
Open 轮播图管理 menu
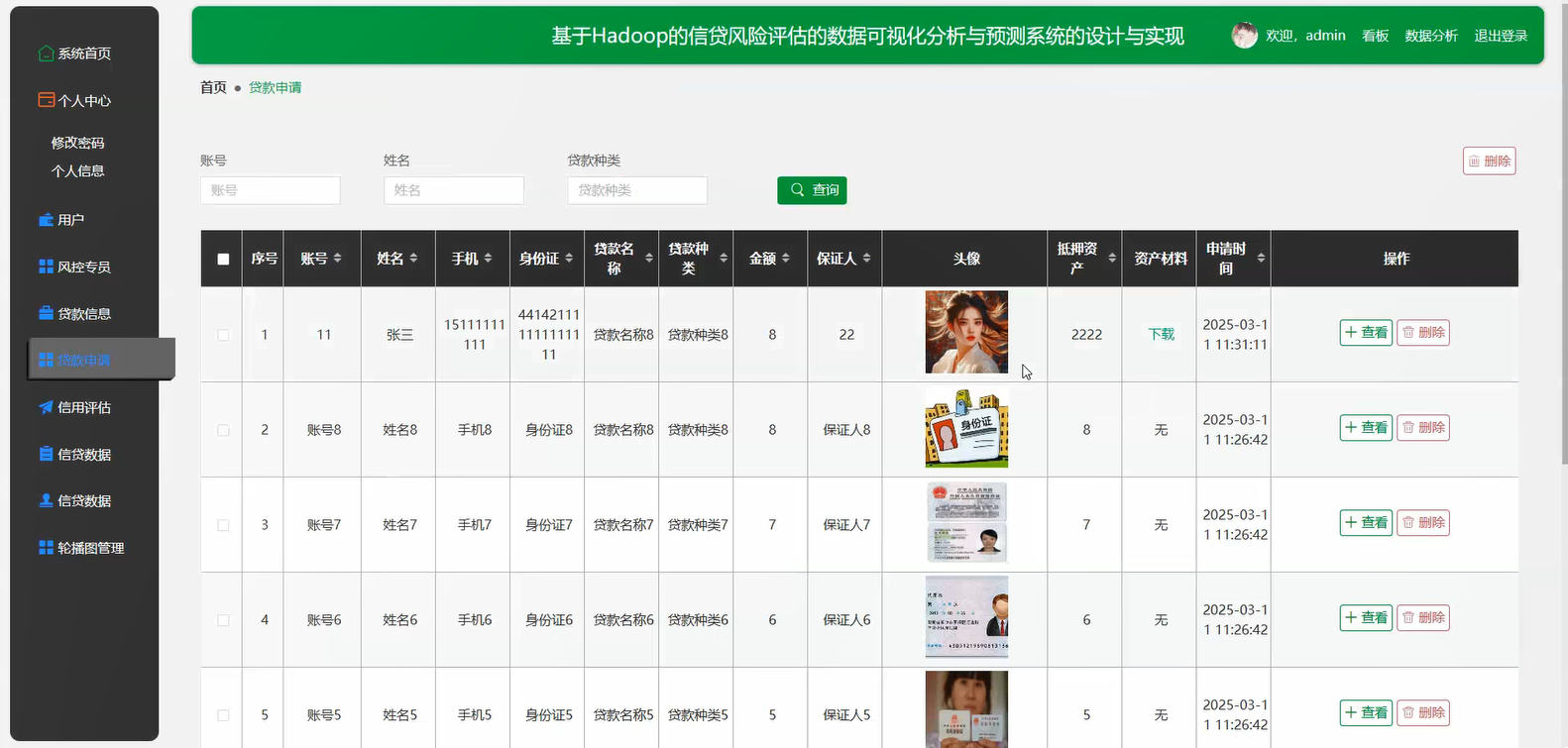(x=90, y=547)
